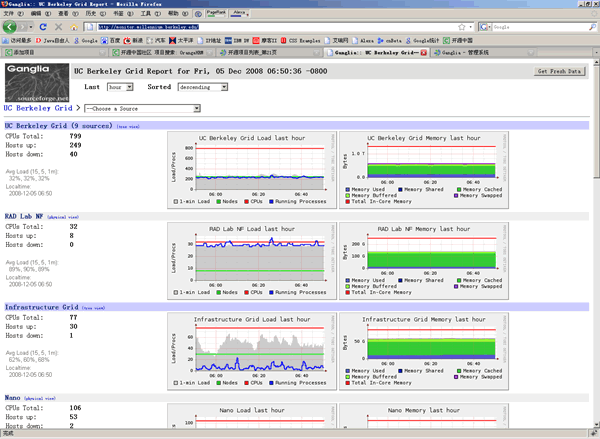Open the RAD Lab NF cluster link
The image size is (600, 439).
(x=25, y=215)
